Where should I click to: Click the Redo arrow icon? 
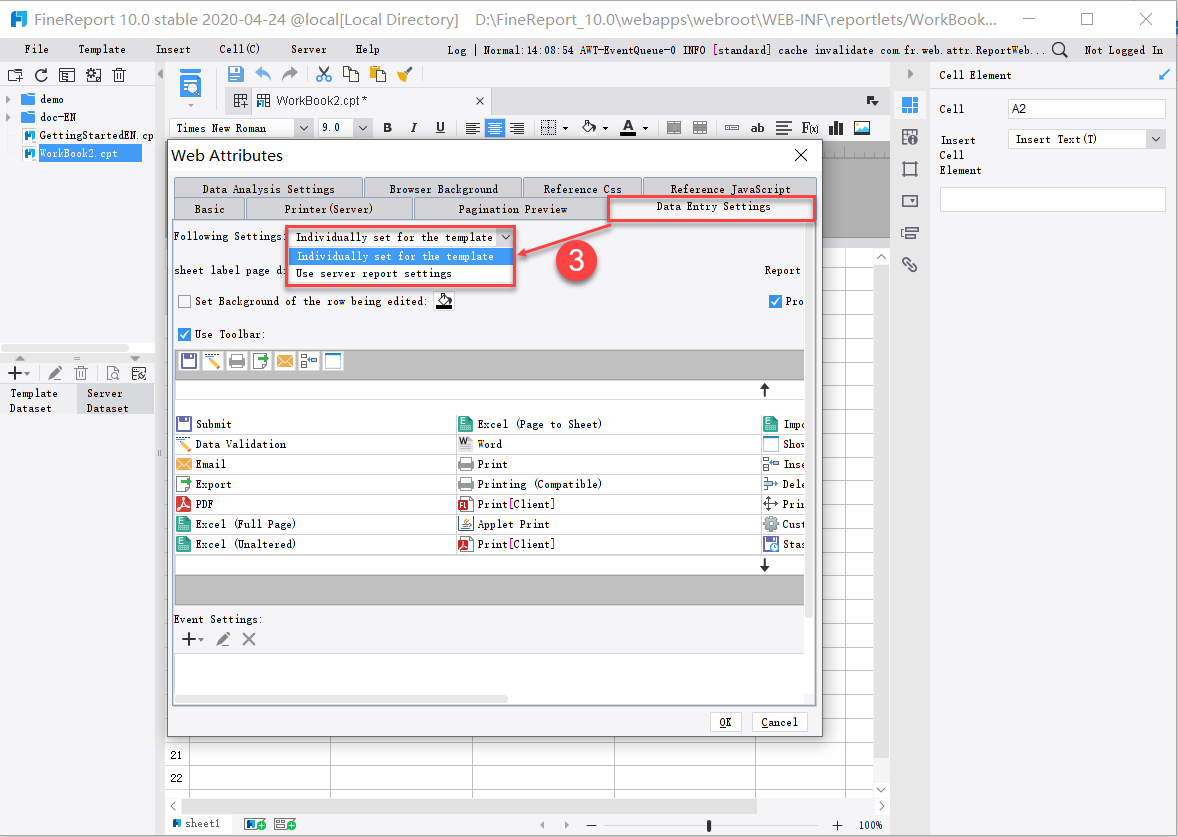[289, 74]
